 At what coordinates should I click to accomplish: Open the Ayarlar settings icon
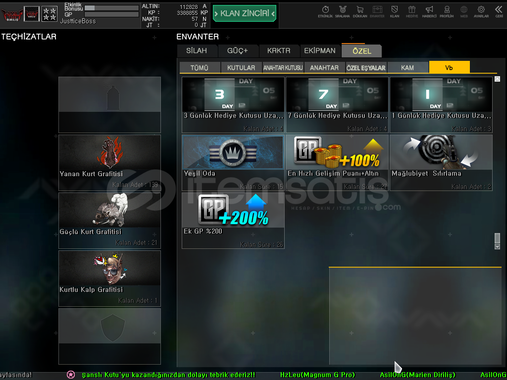coord(481,11)
